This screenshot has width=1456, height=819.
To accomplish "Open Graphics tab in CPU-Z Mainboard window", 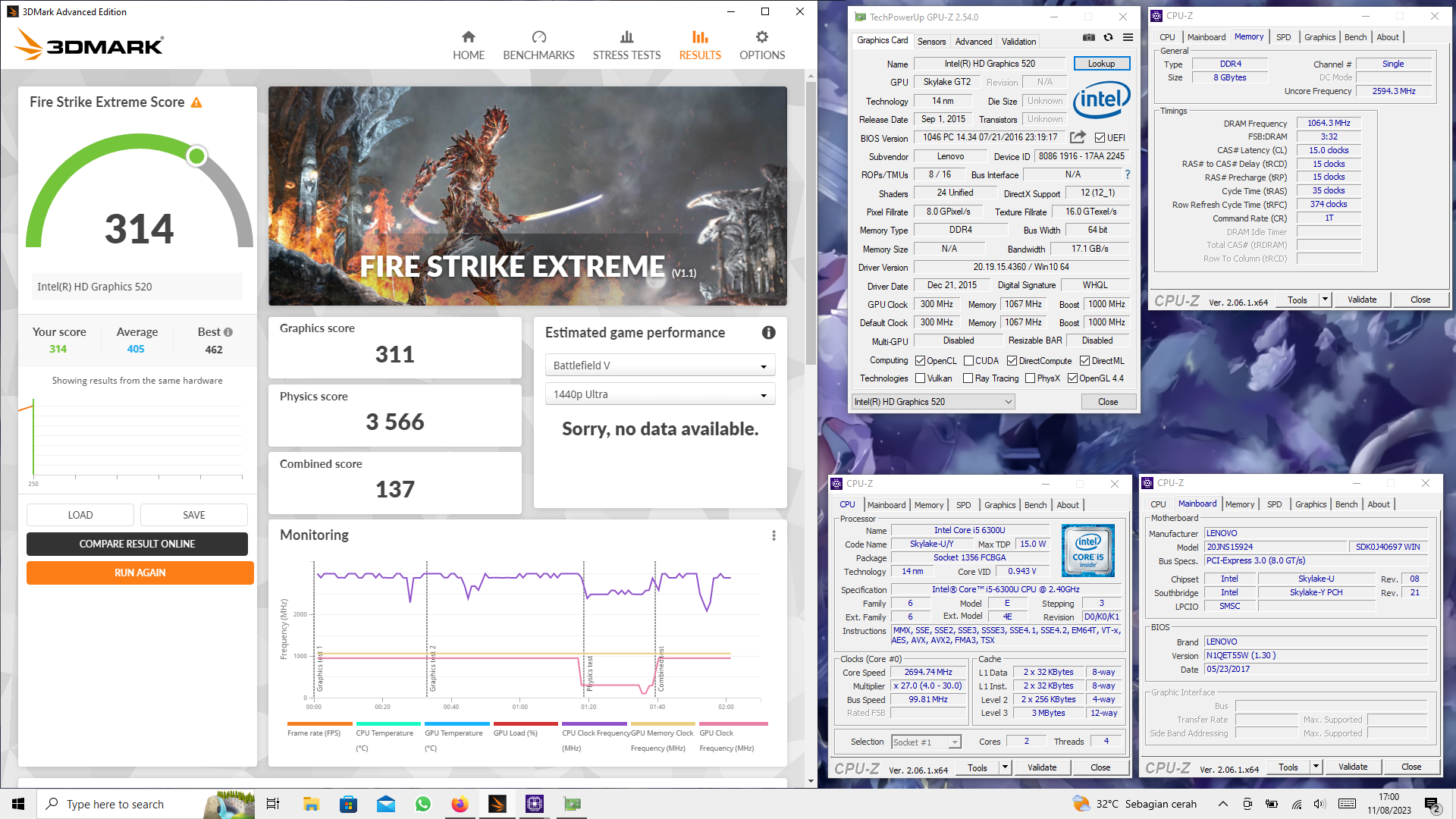I will pos(1310,504).
